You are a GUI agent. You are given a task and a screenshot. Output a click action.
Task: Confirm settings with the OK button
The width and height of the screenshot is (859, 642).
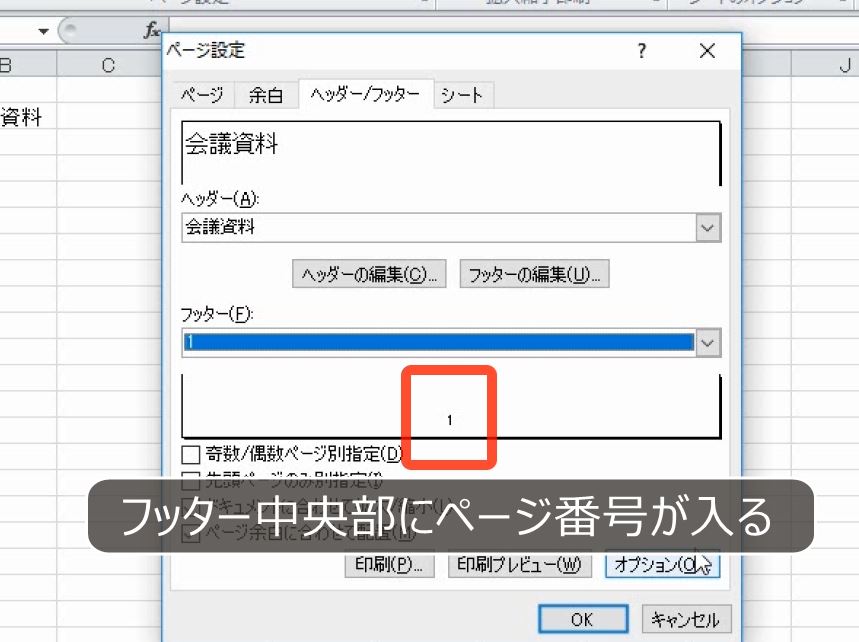(583, 619)
